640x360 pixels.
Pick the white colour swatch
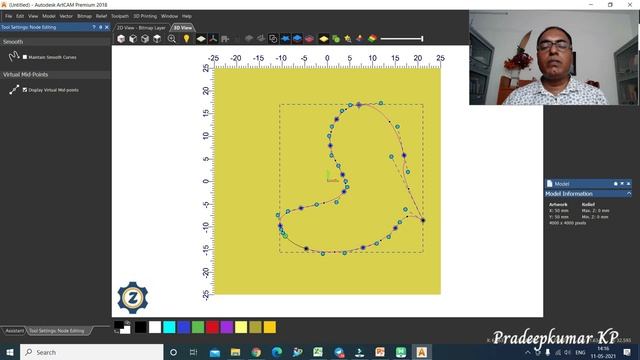(x=155, y=327)
